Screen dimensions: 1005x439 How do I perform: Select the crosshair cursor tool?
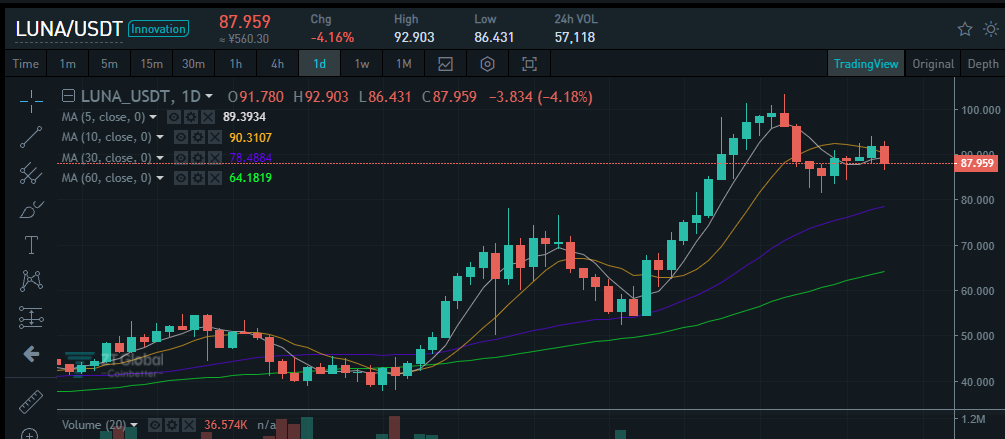[x=31, y=98]
